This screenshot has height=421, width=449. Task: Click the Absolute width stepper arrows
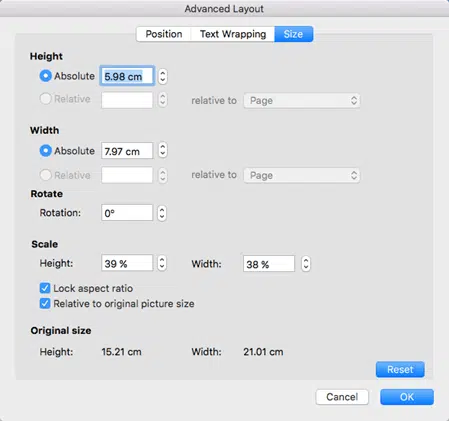coord(162,150)
